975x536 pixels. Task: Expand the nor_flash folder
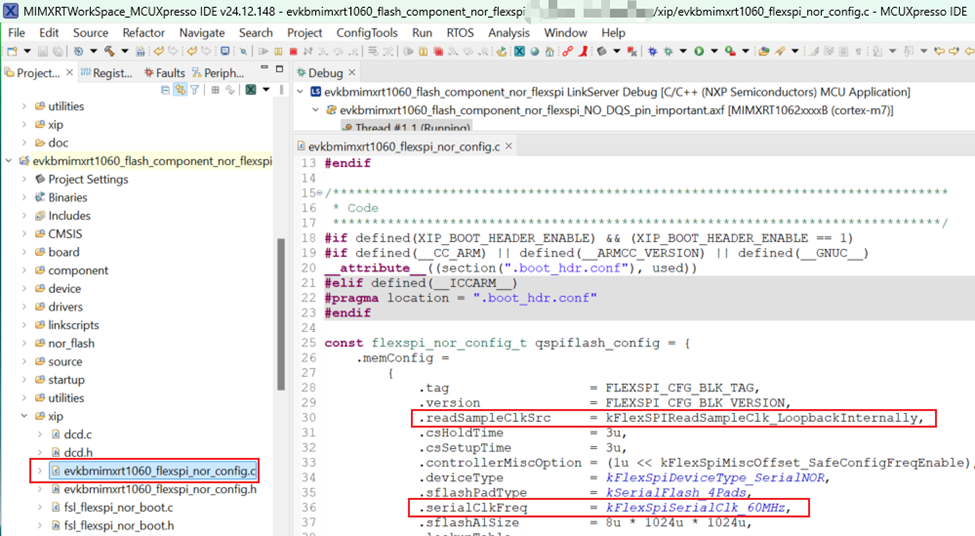(24, 343)
